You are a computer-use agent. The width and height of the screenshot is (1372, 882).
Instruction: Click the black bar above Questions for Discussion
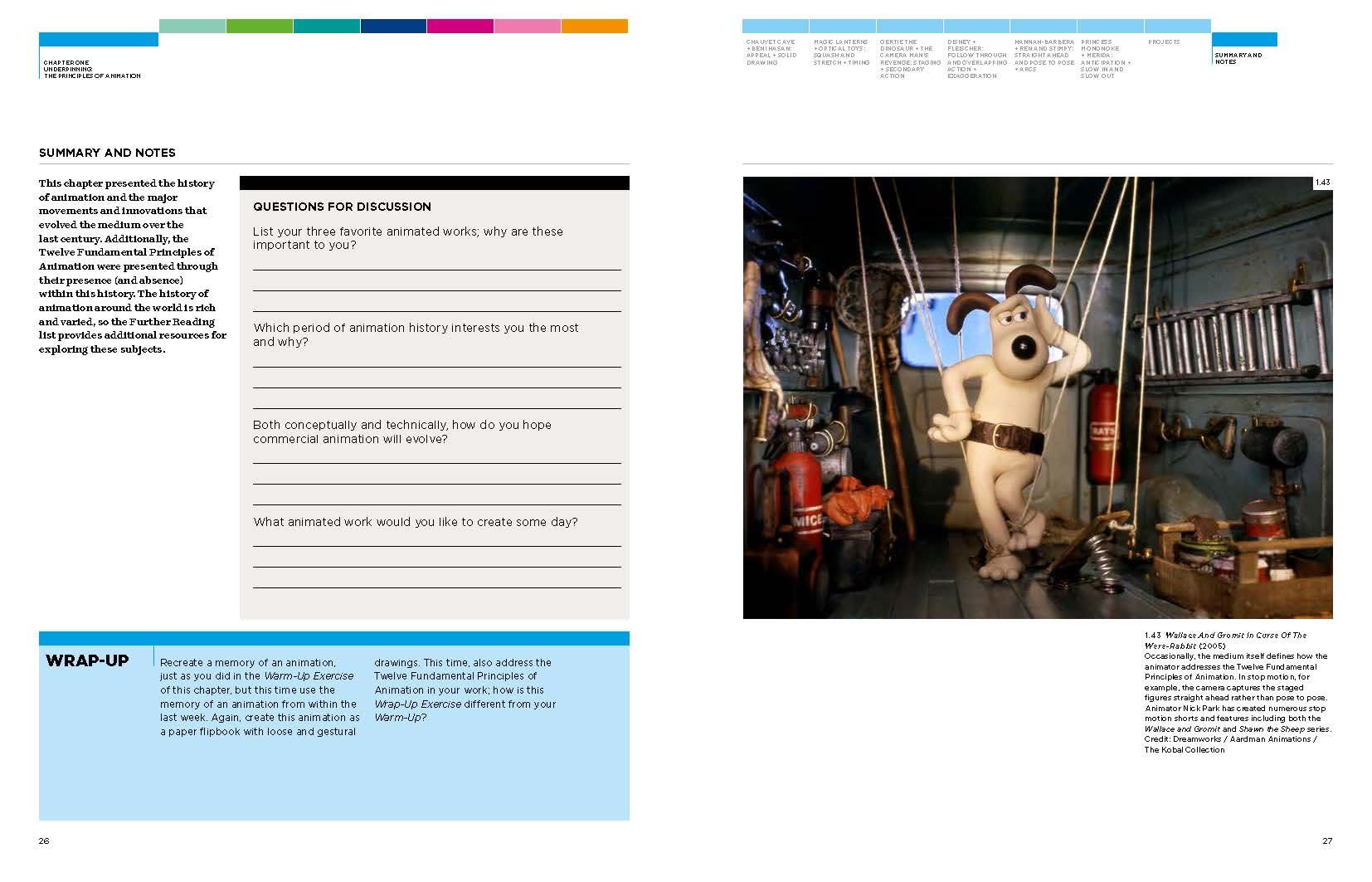point(434,183)
